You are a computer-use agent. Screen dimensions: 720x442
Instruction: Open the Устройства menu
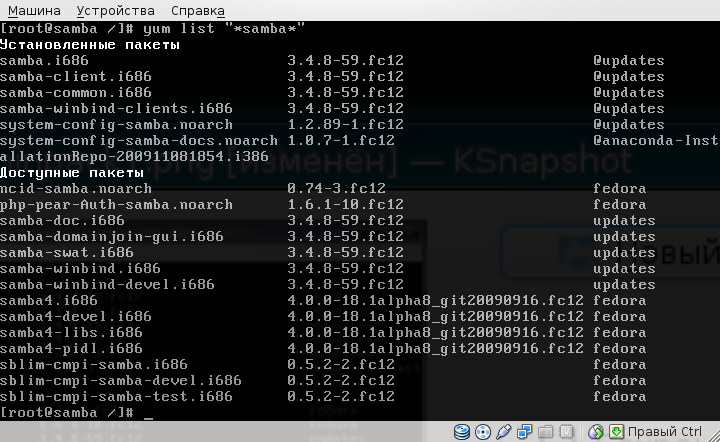click(115, 10)
